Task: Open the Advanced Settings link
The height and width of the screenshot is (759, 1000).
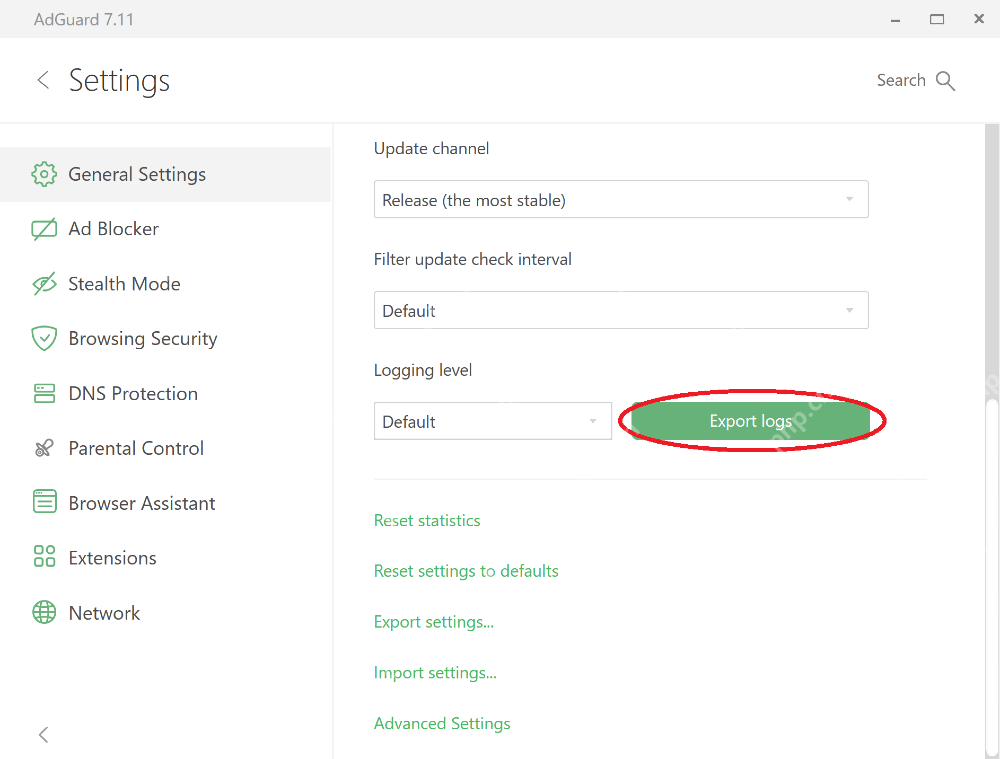Action: (442, 723)
